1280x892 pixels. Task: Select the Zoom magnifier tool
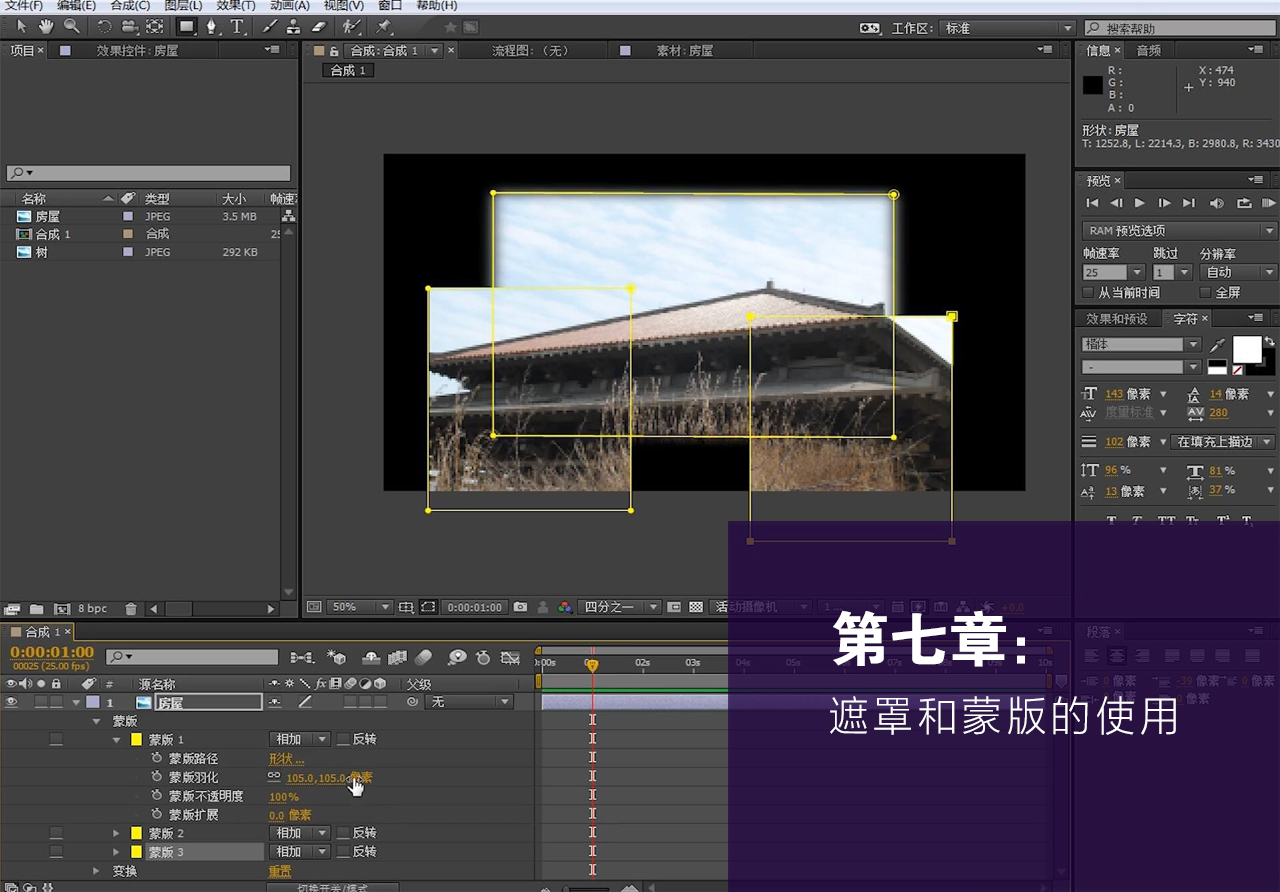pyautogui.click(x=72, y=27)
